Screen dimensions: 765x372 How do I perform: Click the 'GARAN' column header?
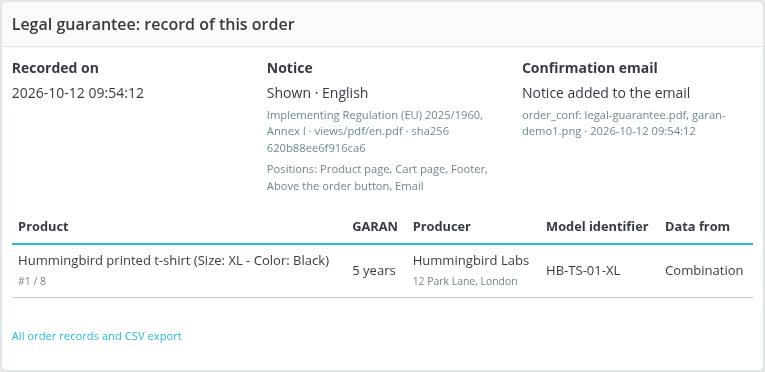click(375, 227)
